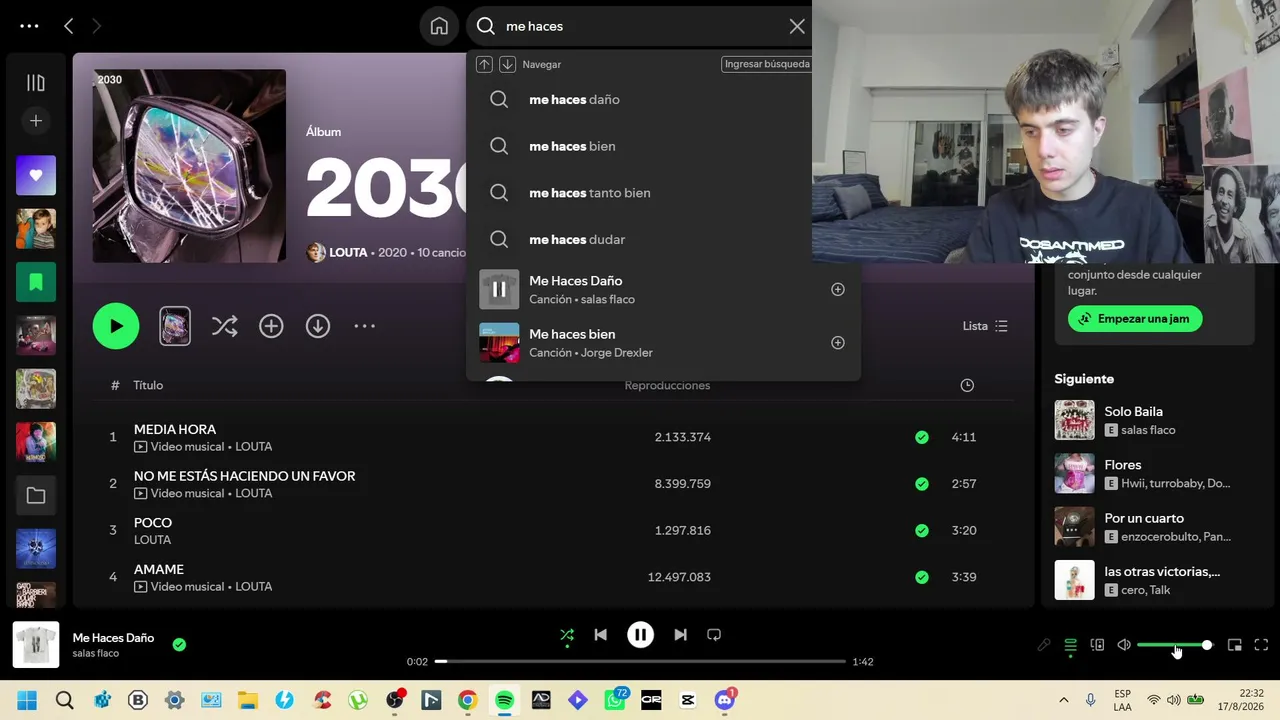Viewport: 1280px width, 720px height.
Task: Add the 2030 album to library
Action: click(x=271, y=326)
